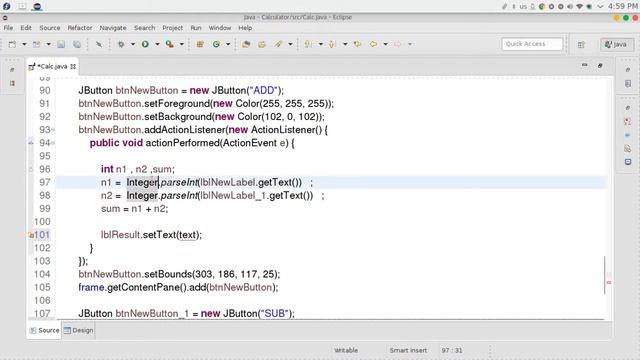Image resolution: width=640 pixels, height=360 pixels.
Task: Click the New Java Package icon
Action: click(x=200, y=44)
